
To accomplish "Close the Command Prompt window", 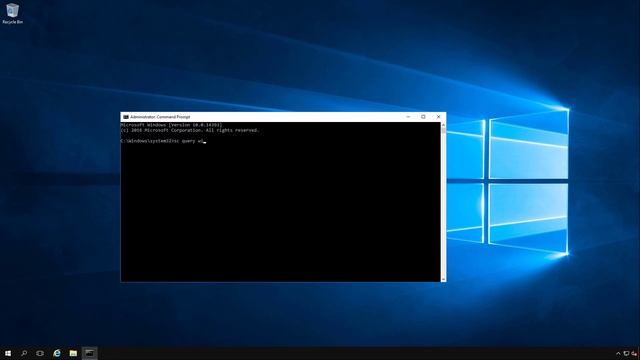I will 439,117.
